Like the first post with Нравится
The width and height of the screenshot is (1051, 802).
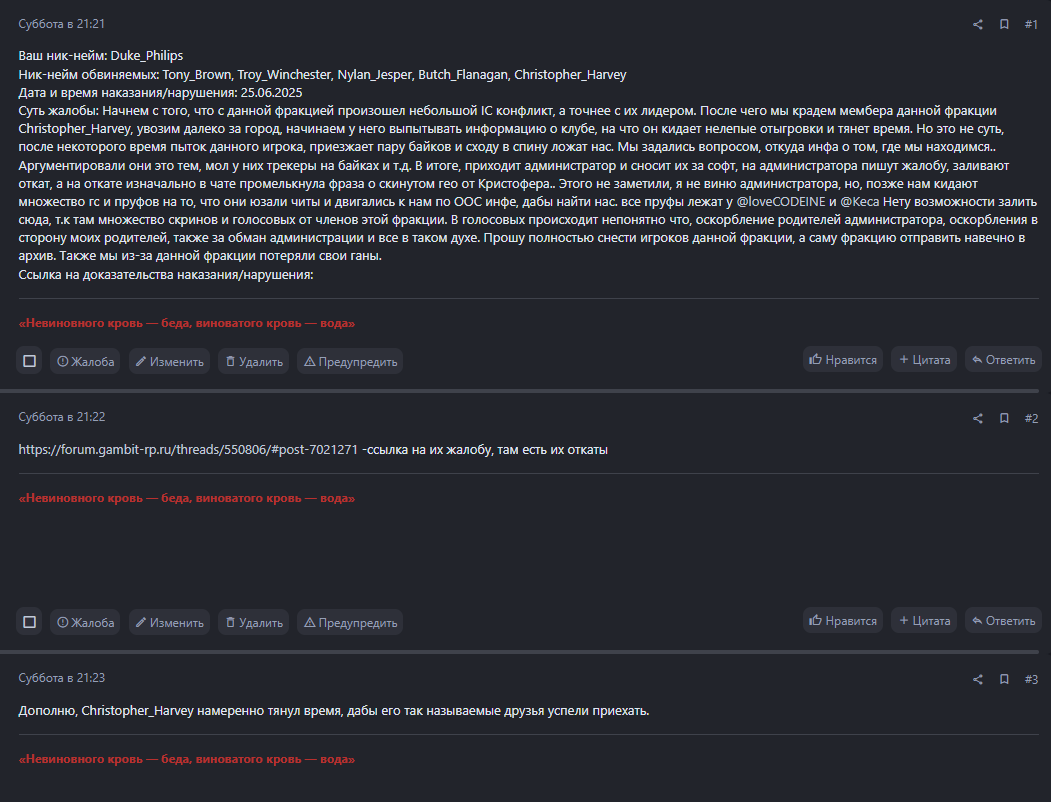[843, 360]
